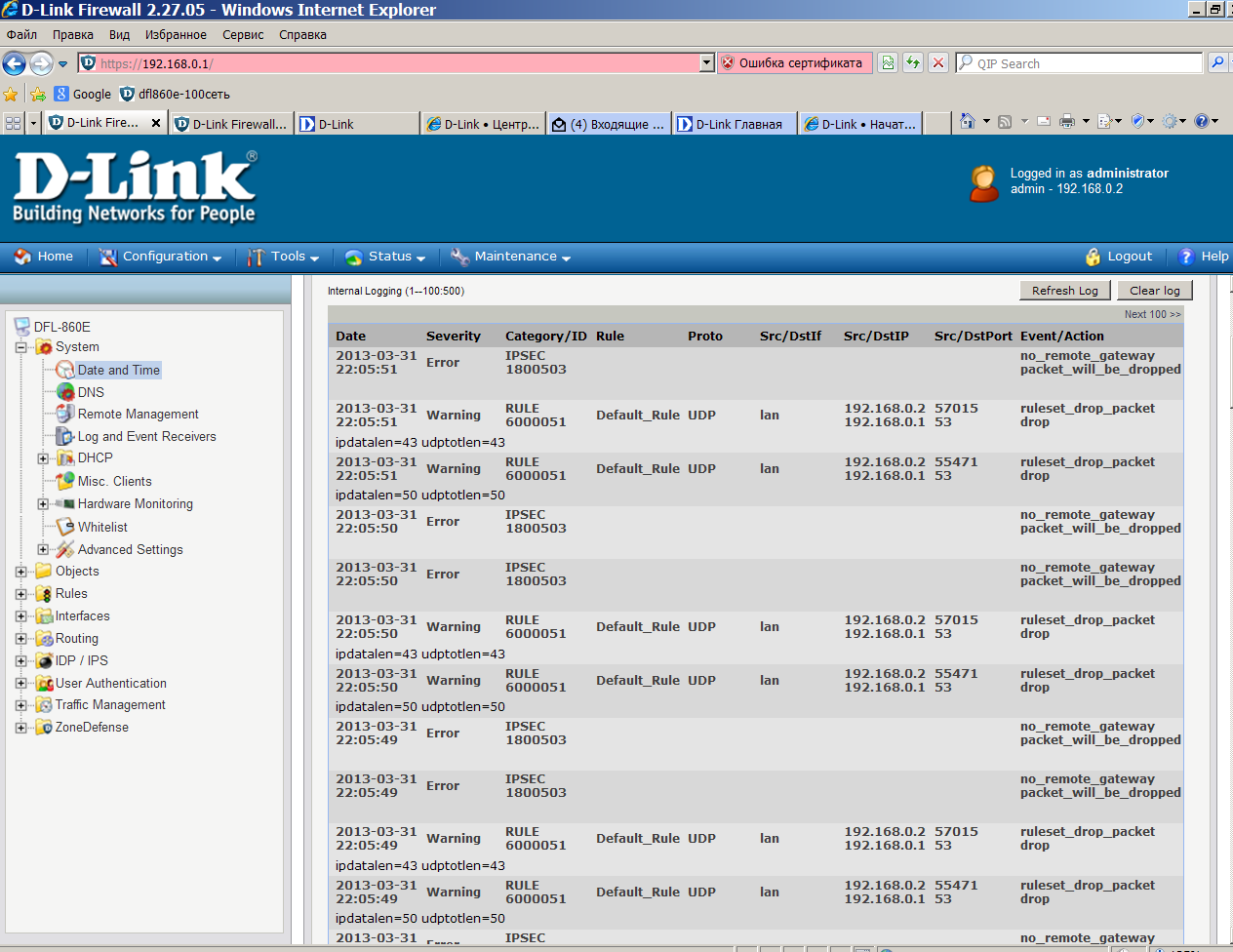Open the Избранное menu

[x=176, y=34]
